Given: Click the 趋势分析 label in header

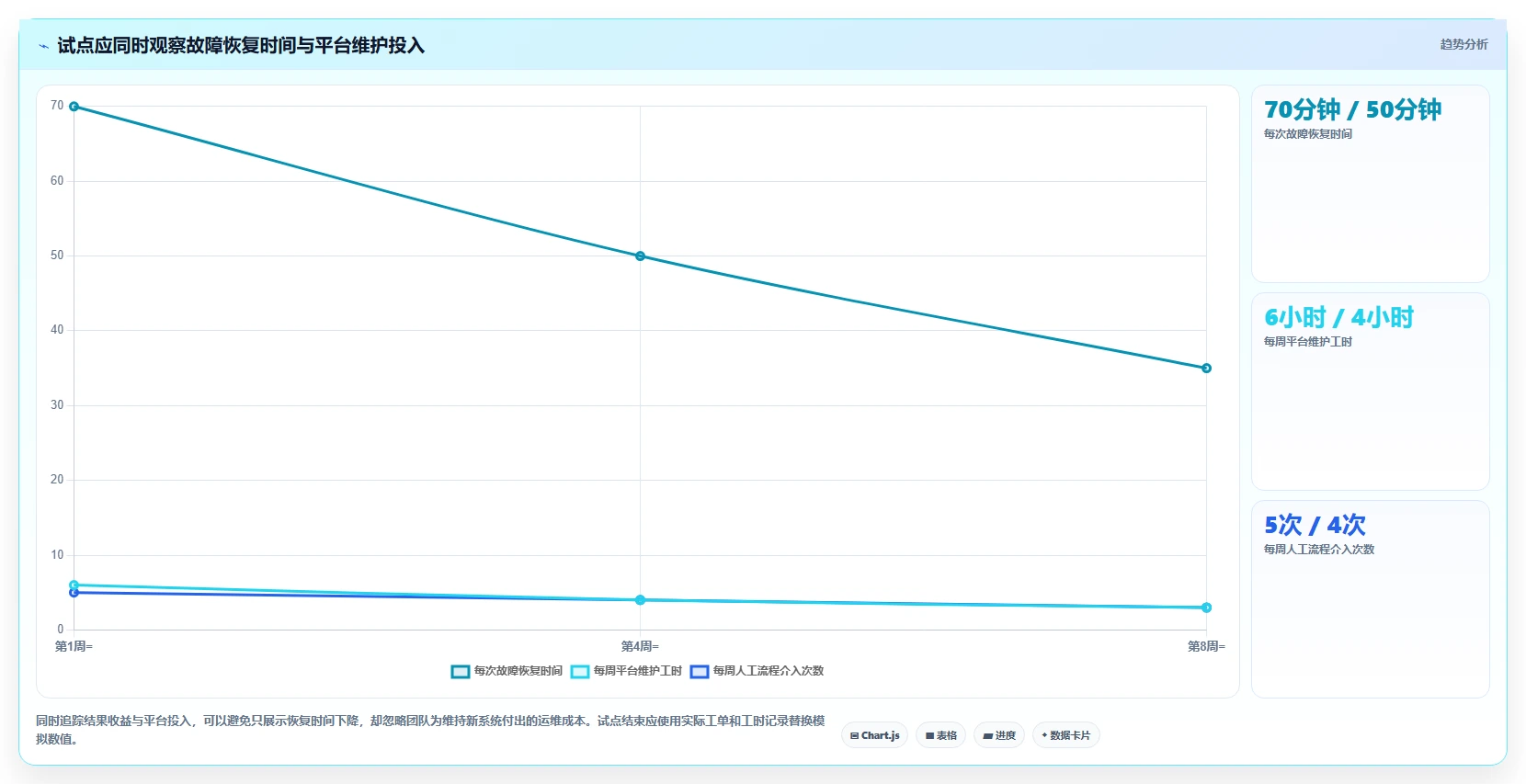Looking at the screenshot, I should coord(1463,44).
